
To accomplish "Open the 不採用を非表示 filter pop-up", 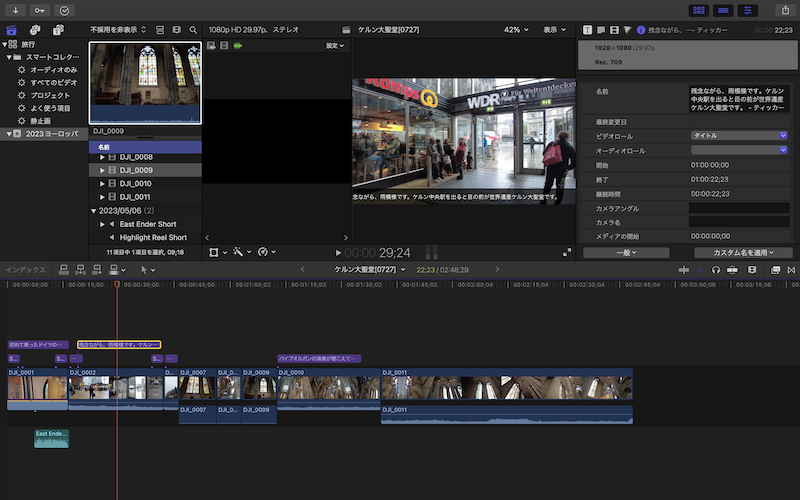I will pos(118,30).
